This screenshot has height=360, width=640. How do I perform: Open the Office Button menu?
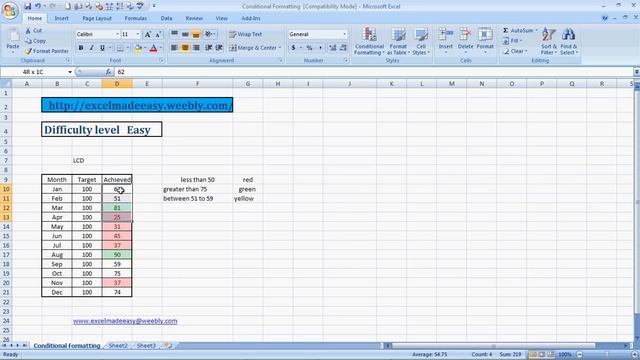[x=10, y=10]
